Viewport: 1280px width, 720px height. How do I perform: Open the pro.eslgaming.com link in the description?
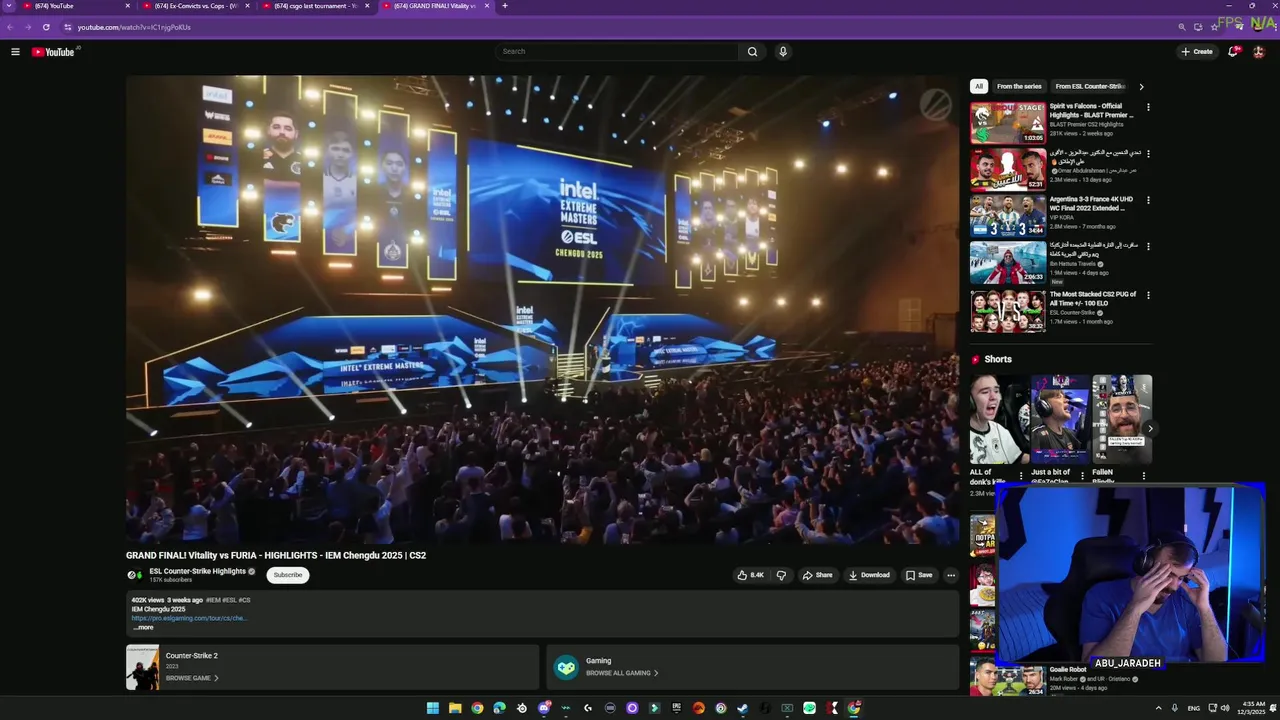pos(189,618)
